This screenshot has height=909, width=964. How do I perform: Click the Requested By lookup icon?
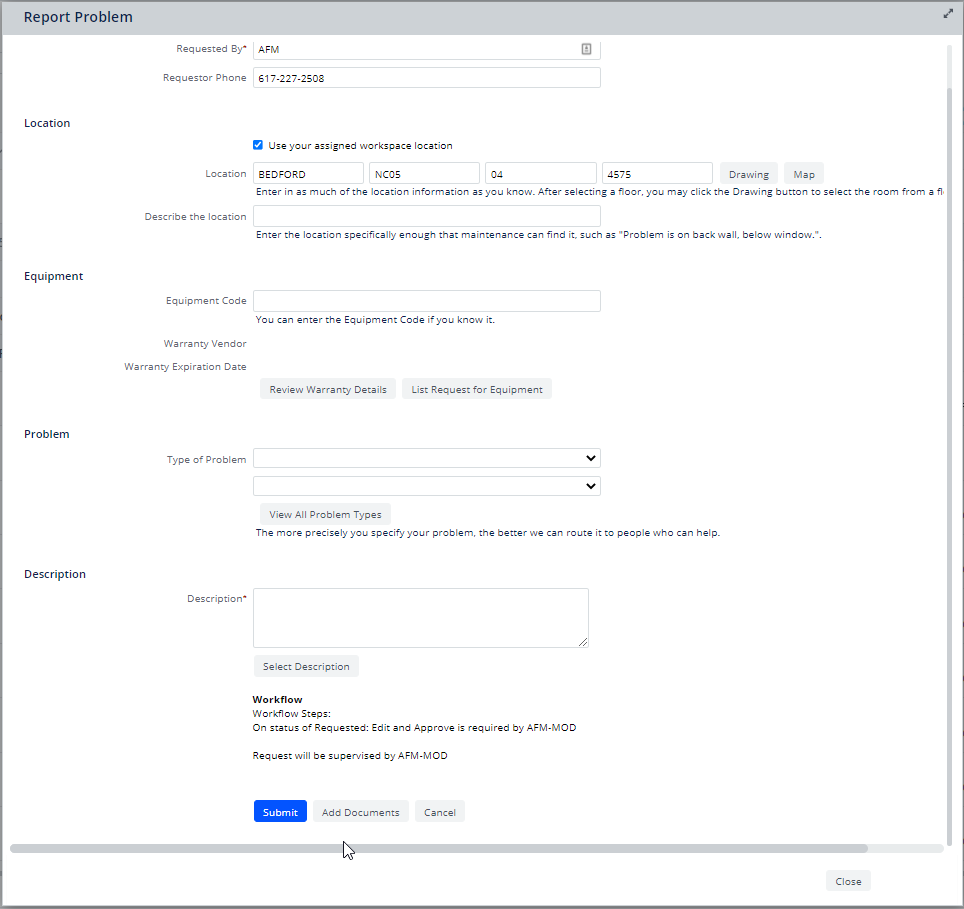[587, 49]
